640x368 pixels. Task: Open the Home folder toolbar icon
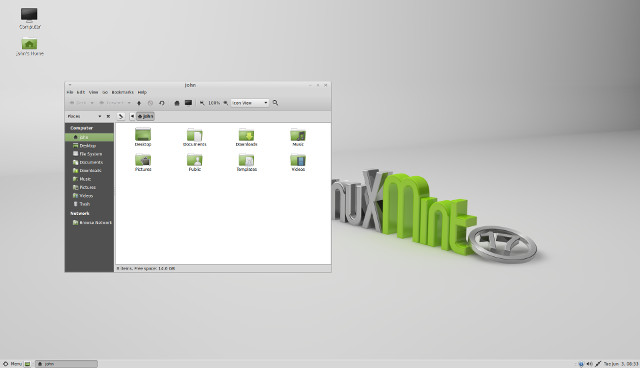177,103
